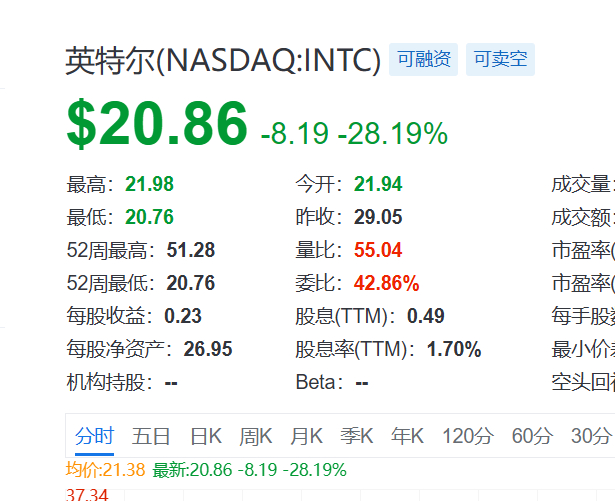
Task: Click the 机构持股 row label
Action: 110,382
